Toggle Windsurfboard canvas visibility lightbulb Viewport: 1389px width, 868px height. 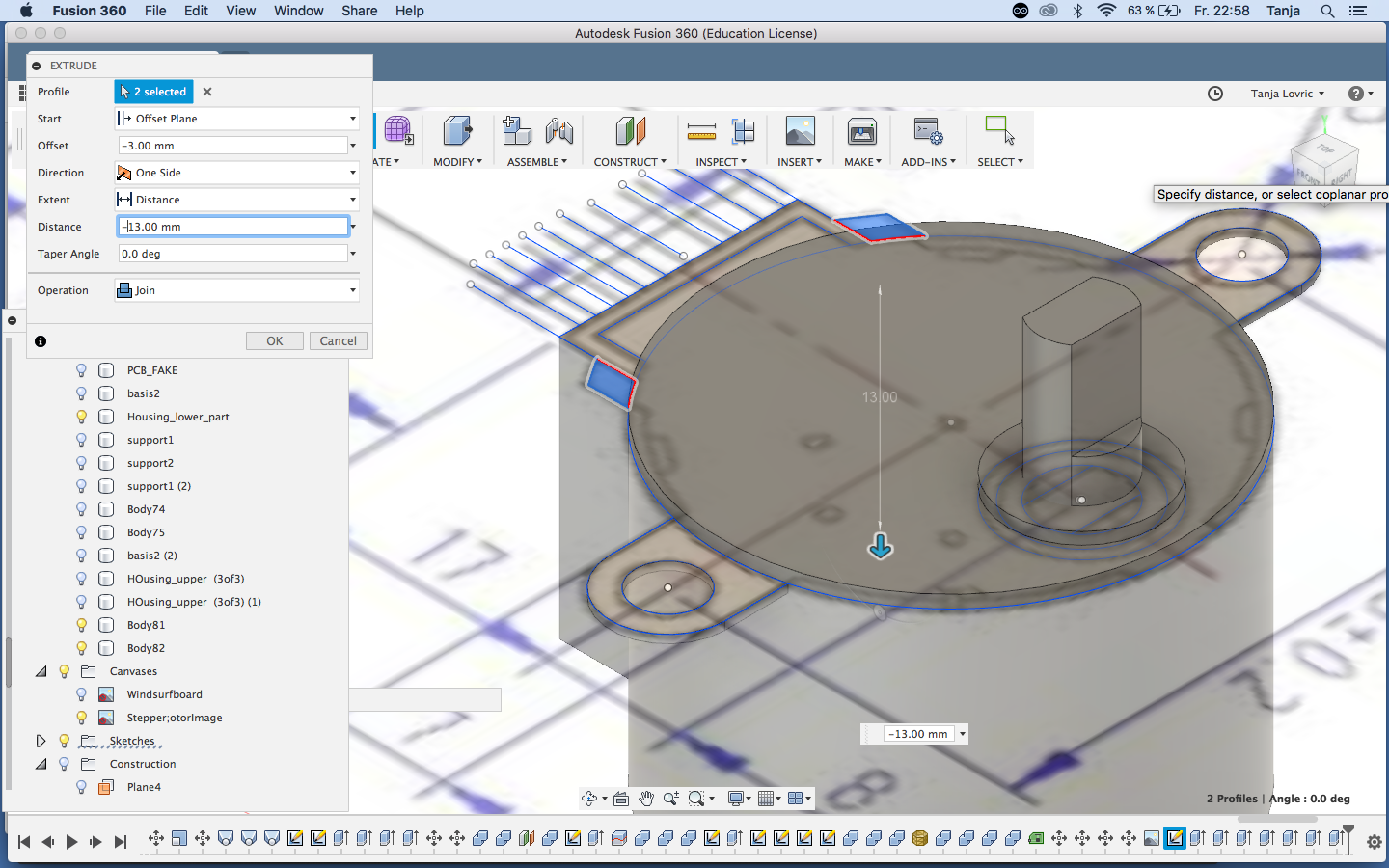coord(81,694)
